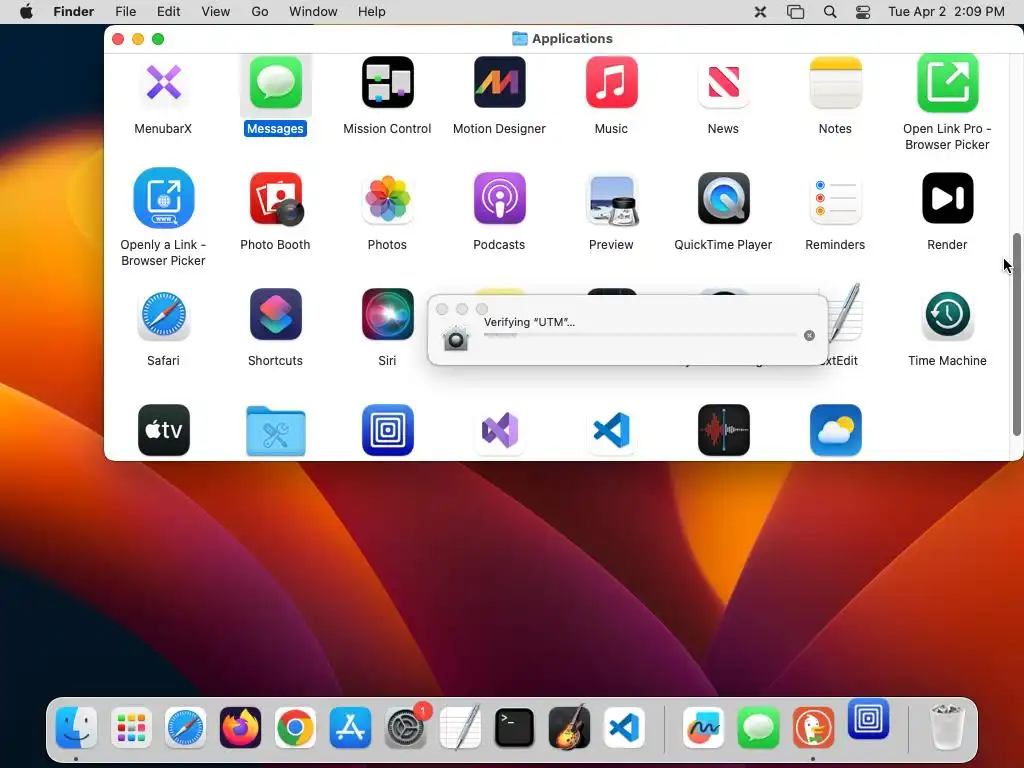Viewport: 1024px width, 768px height.
Task: Select the purple Visual Studio app icon
Action: click(x=500, y=430)
